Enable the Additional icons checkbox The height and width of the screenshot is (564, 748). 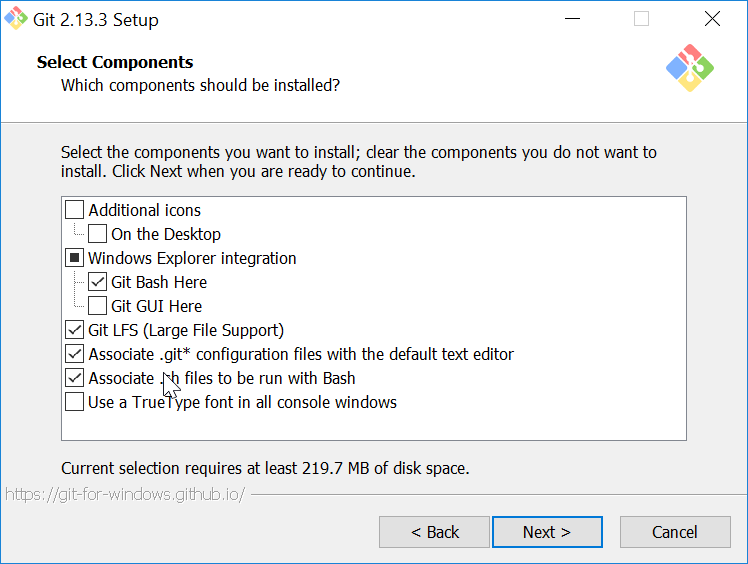coord(74,209)
